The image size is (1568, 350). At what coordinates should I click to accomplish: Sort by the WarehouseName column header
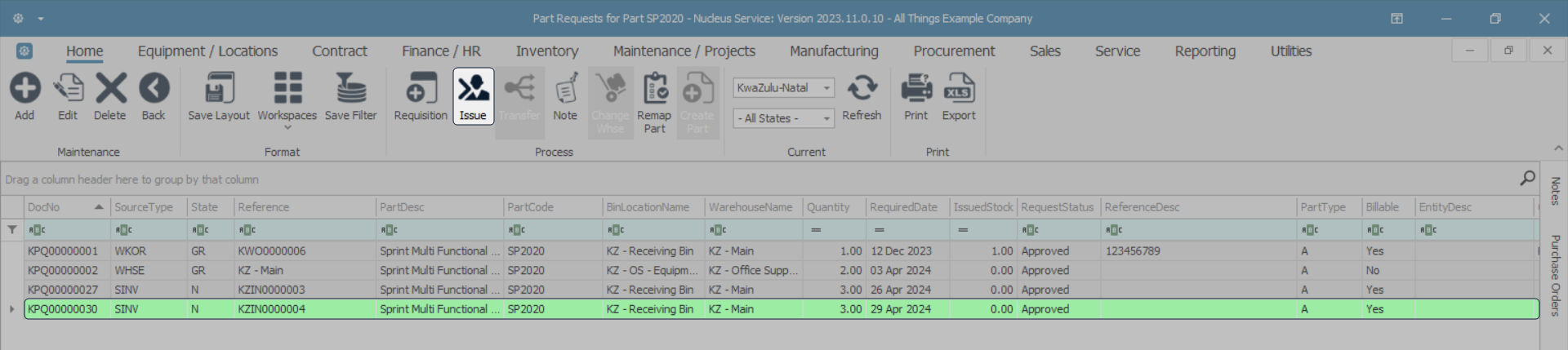(x=753, y=207)
